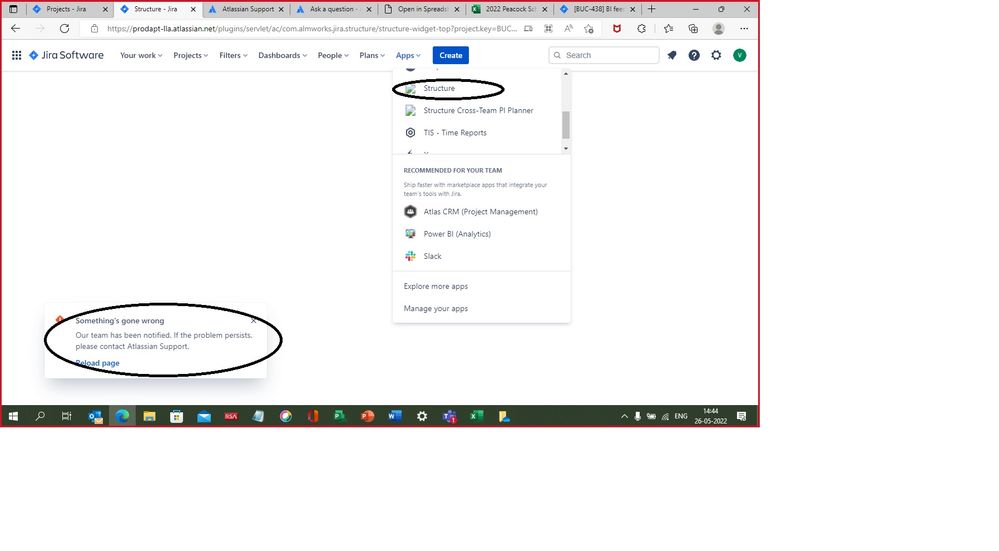Click the blue Create button

point(450,55)
